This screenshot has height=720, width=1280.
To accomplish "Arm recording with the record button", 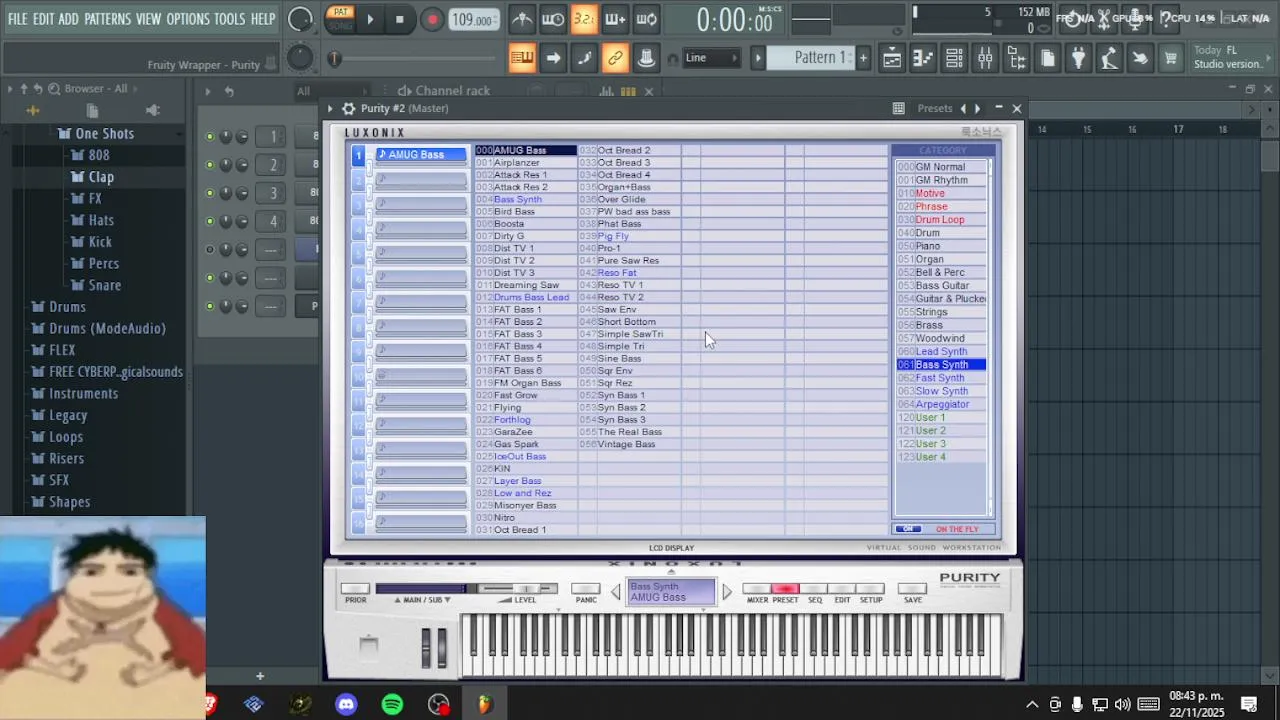I will click(x=432, y=19).
